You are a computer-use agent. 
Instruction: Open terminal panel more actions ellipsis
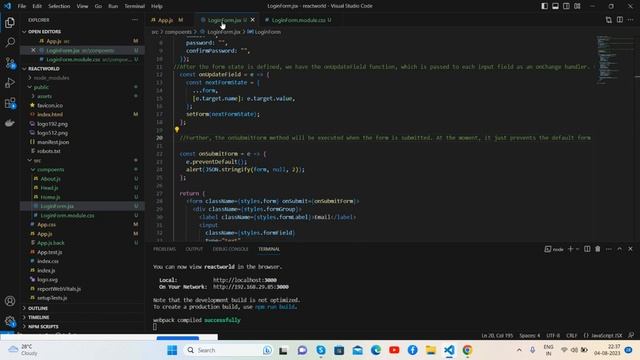coord(609,249)
